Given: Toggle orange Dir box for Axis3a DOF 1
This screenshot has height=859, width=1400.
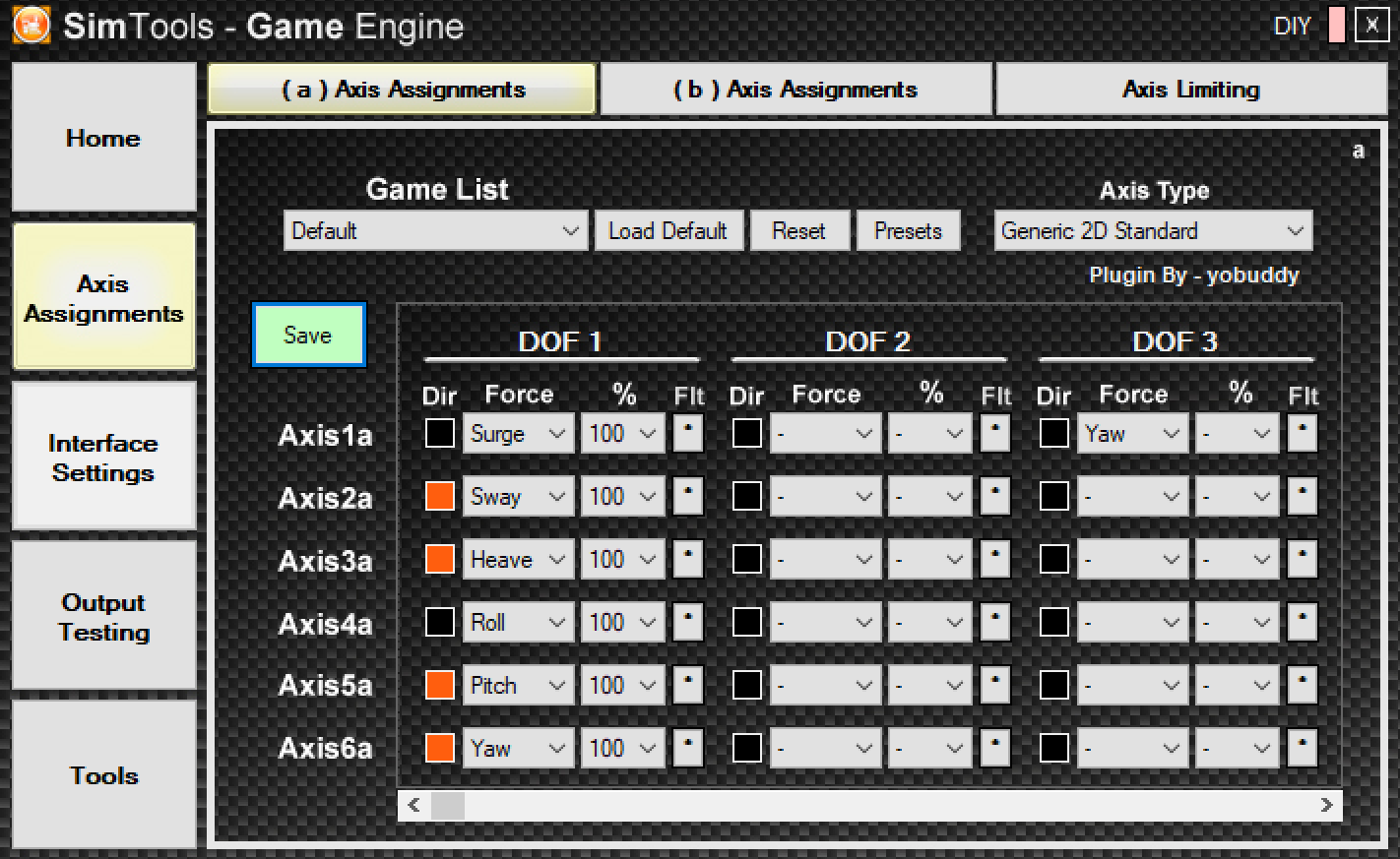Looking at the screenshot, I should [439, 559].
